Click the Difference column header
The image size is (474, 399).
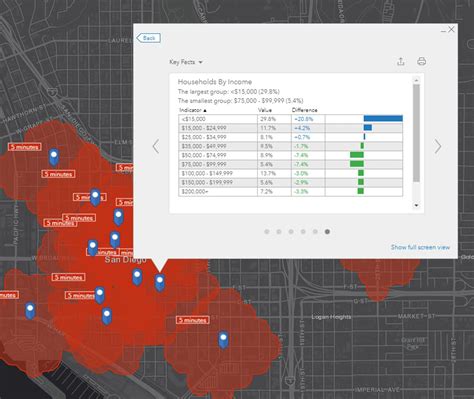click(305, 110)
